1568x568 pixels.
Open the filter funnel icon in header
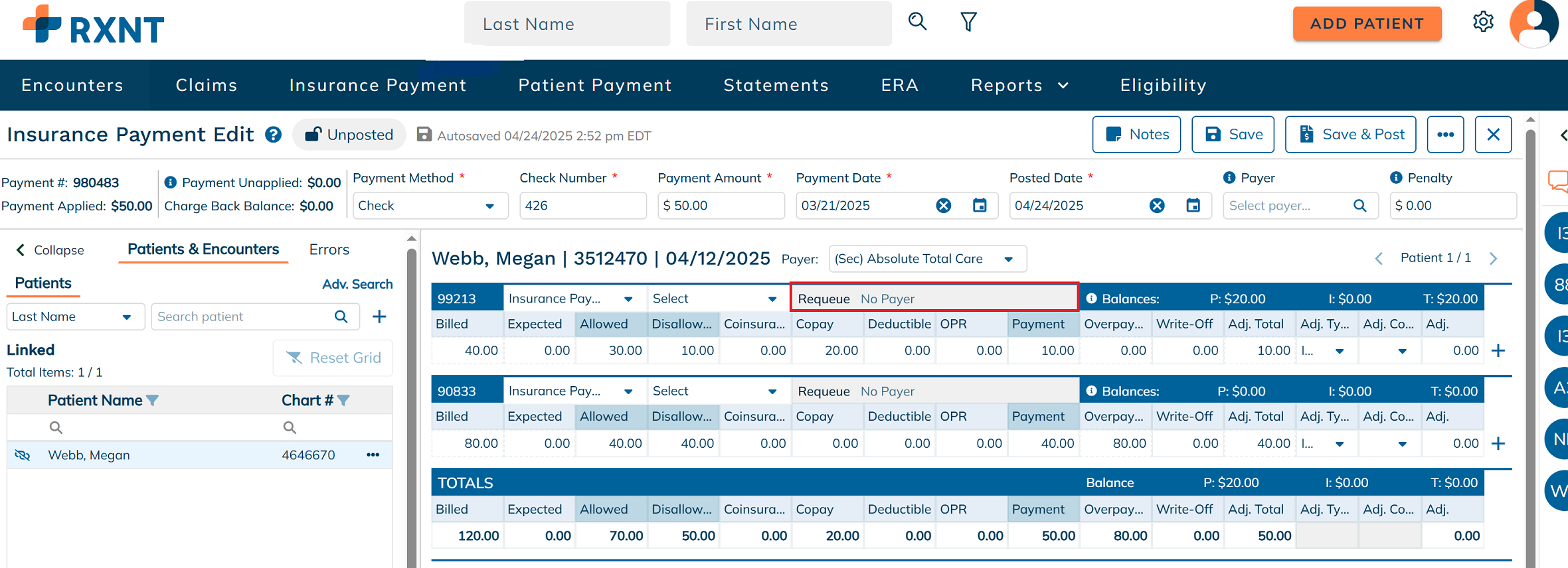(x=968, y=22)
